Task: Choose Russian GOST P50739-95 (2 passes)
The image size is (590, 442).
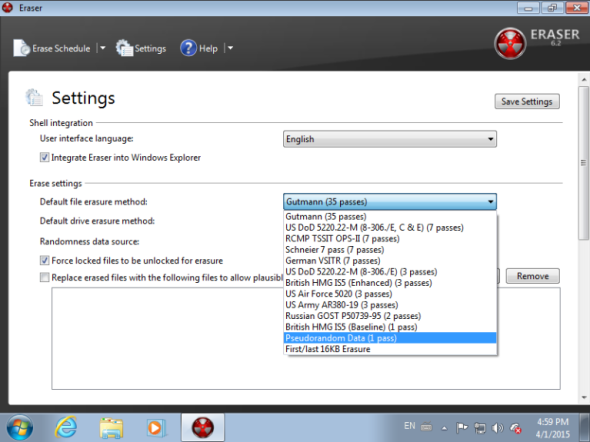Action: coord(390,316)
